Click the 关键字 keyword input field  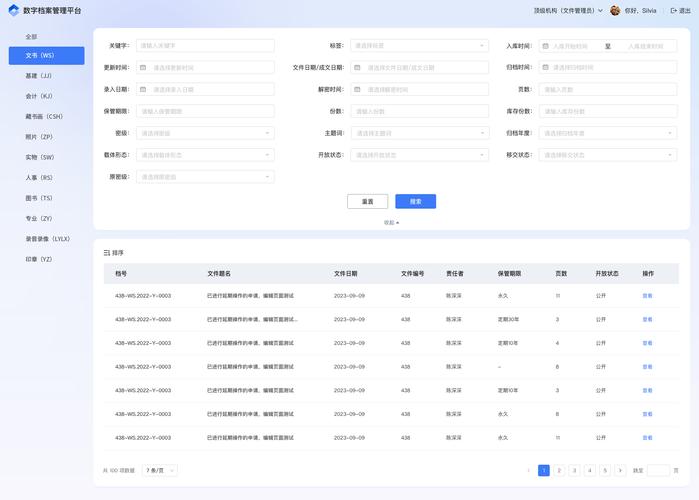(x=205, y=46)
